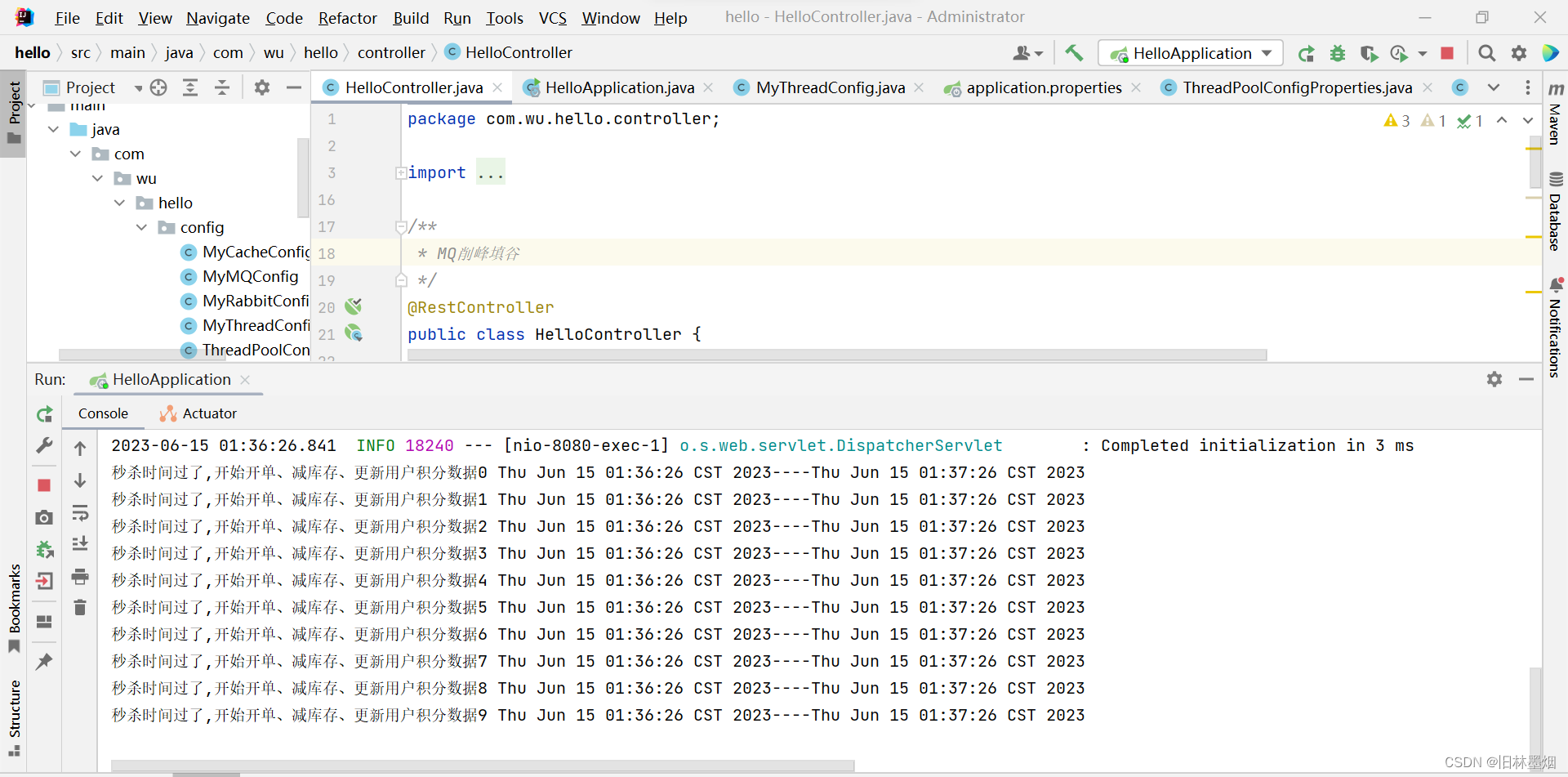Open the VCS menu

click(553, 18)
